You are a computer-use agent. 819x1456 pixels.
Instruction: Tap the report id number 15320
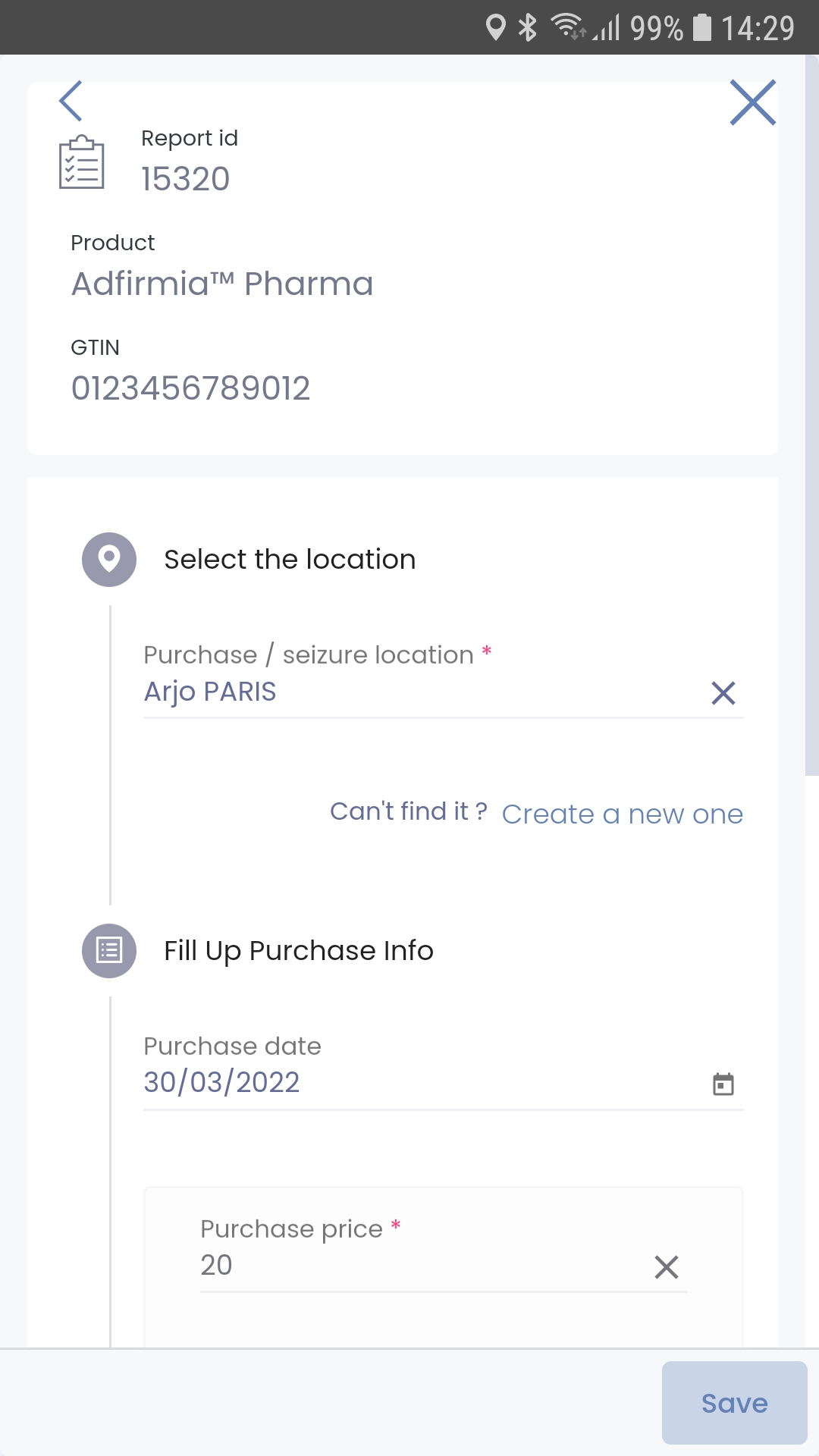[x=186, y=179]
